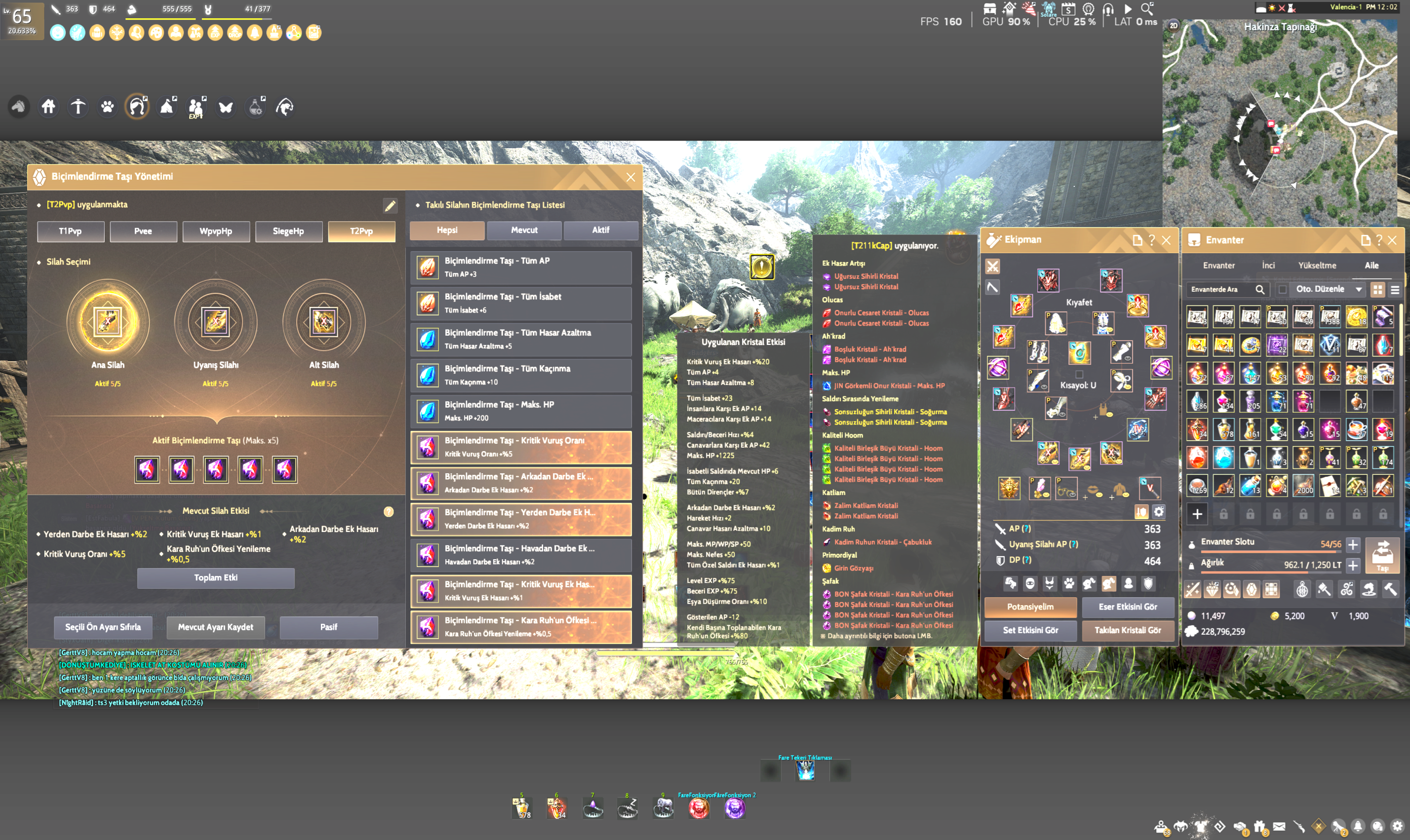1410x840 pixels.
Task: Click the rifle icon in bottom-right menu
Action: coord(1299,826)
